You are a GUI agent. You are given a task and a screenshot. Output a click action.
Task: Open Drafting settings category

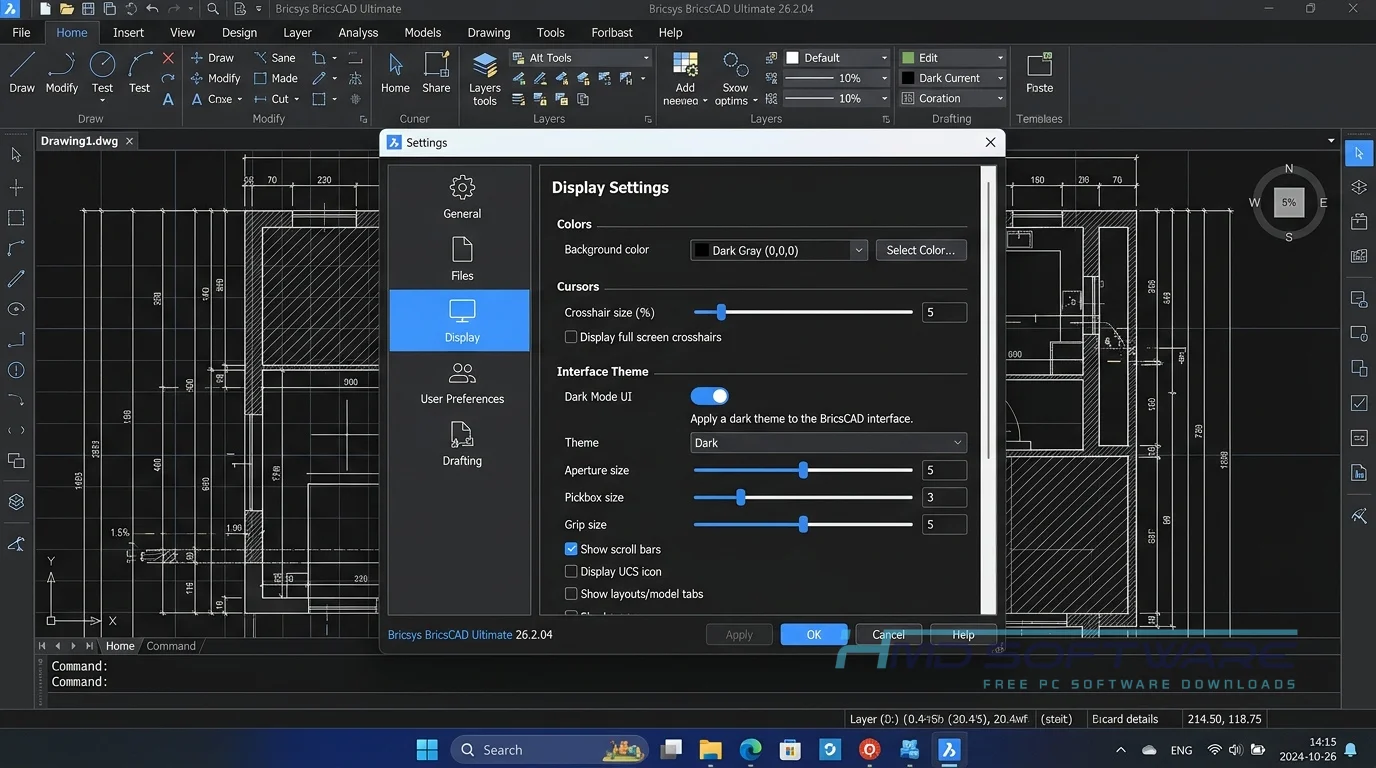coord(462,445)
